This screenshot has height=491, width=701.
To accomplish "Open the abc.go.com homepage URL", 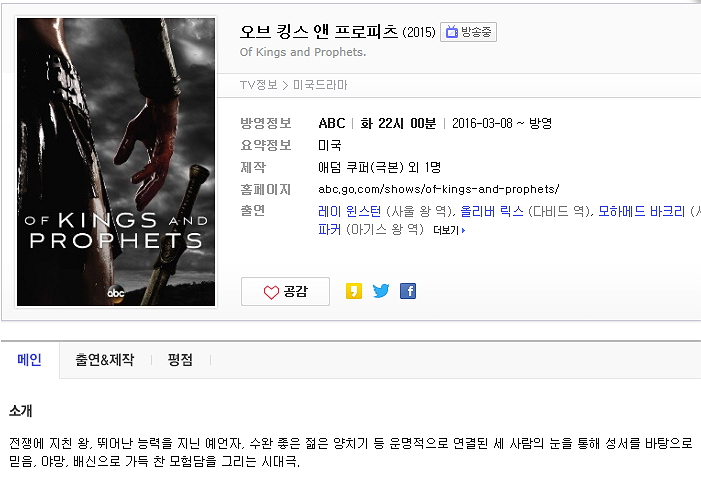I will 439,189.
